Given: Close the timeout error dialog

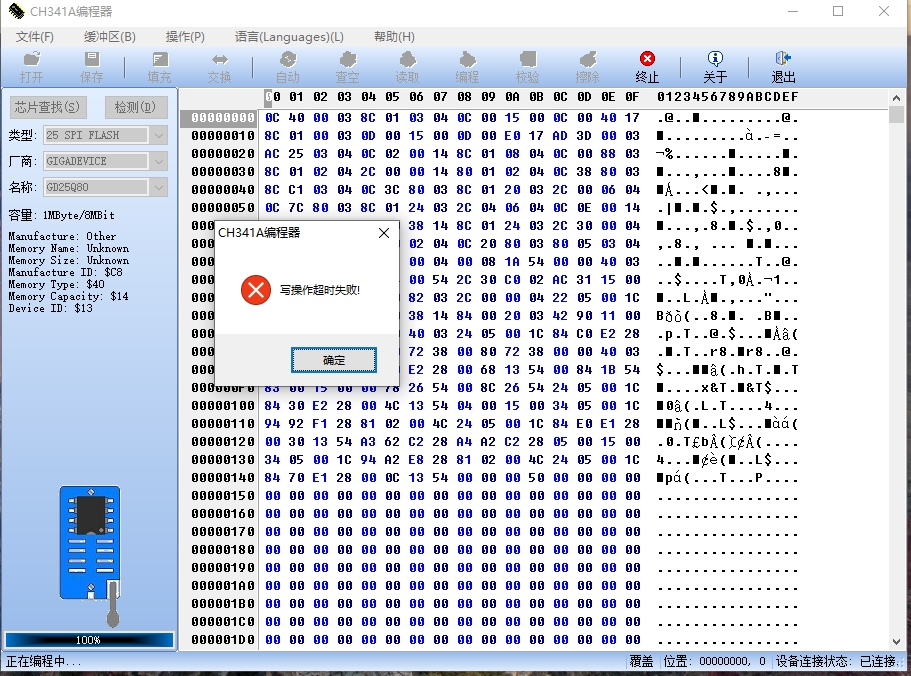Looking at the screenshot, I should tap(384, 233).
